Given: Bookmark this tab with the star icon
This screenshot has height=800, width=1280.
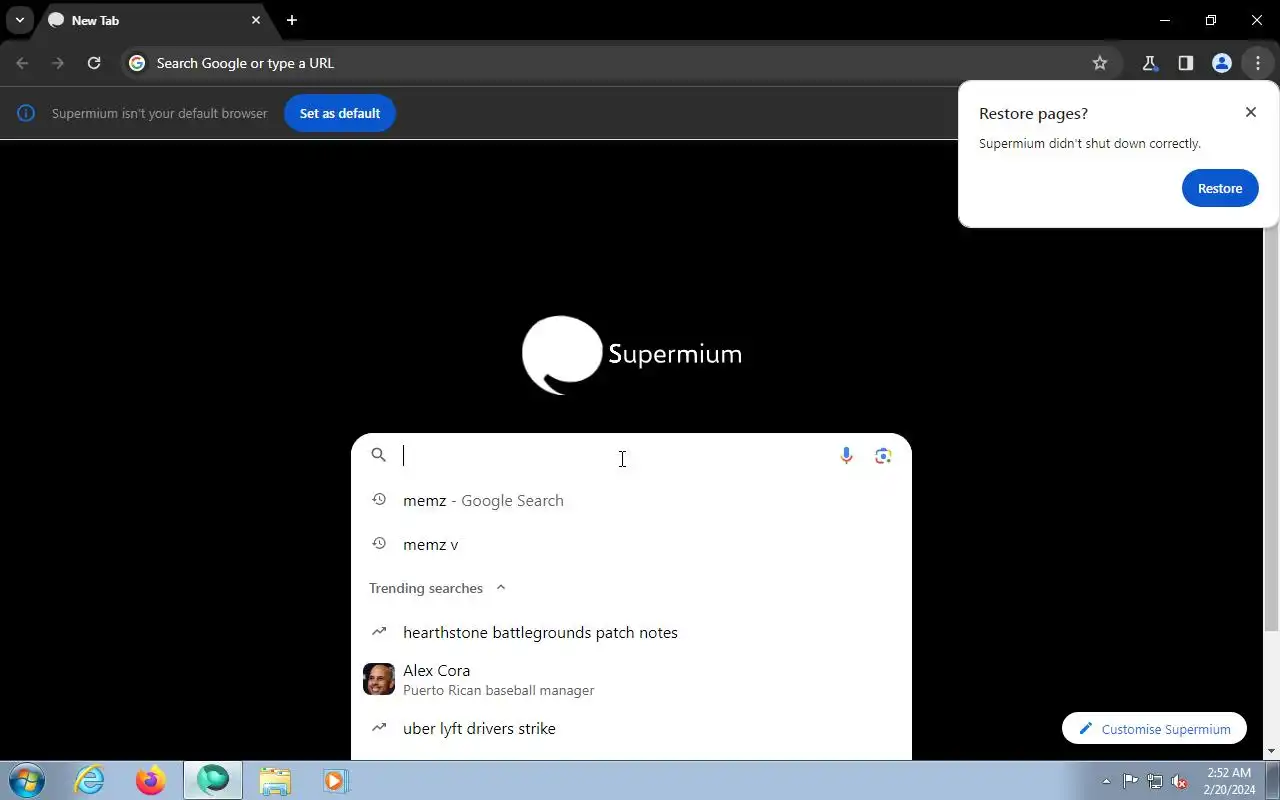Looking at the screenshot, I should click(1100, 63).
